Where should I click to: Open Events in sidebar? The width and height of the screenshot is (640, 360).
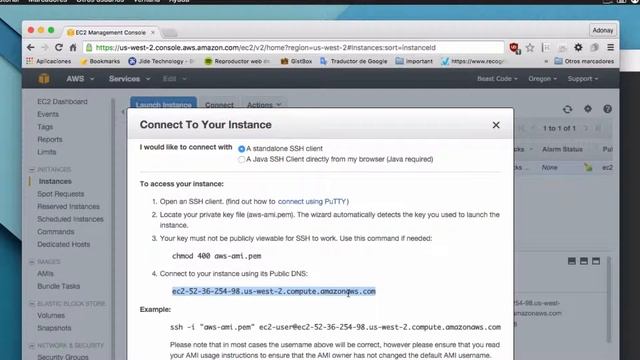[48, 114]
